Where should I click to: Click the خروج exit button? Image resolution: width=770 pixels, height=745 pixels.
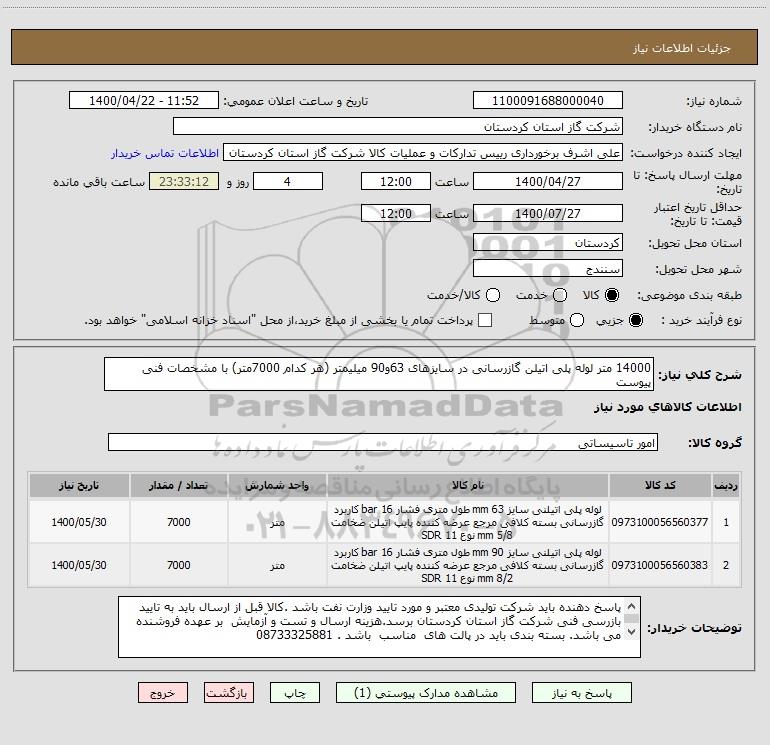[x=163, y=693]
